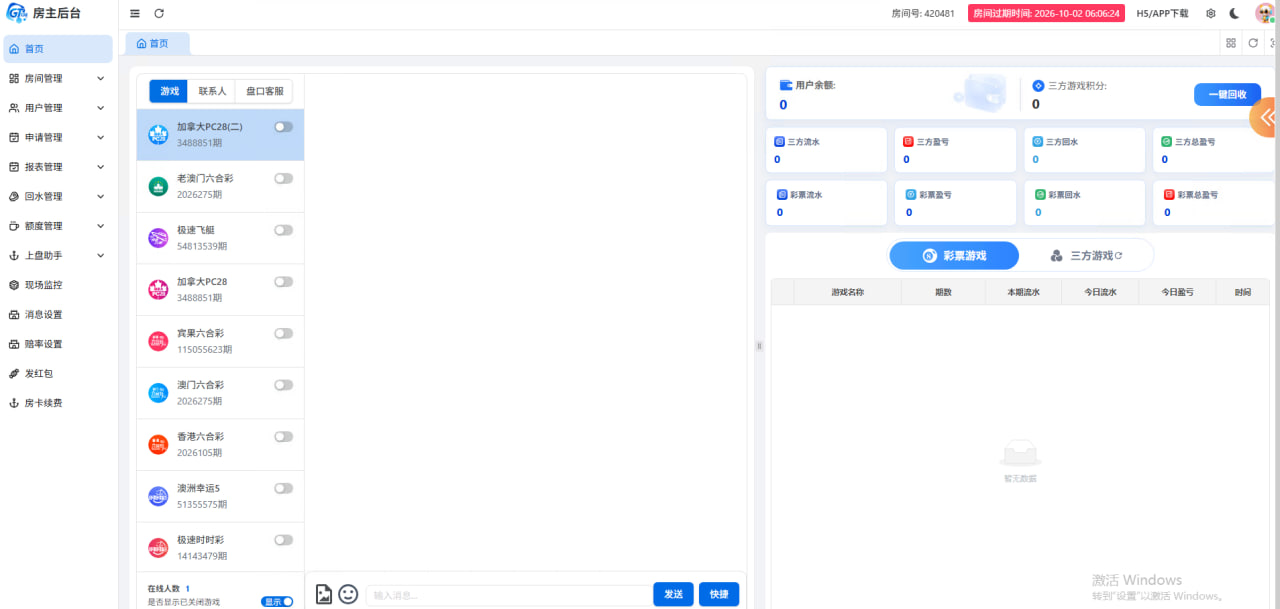Switch to dark mode with moon icon
Viewport: 1280px width, 609px height.
(x=1235, y=14)
